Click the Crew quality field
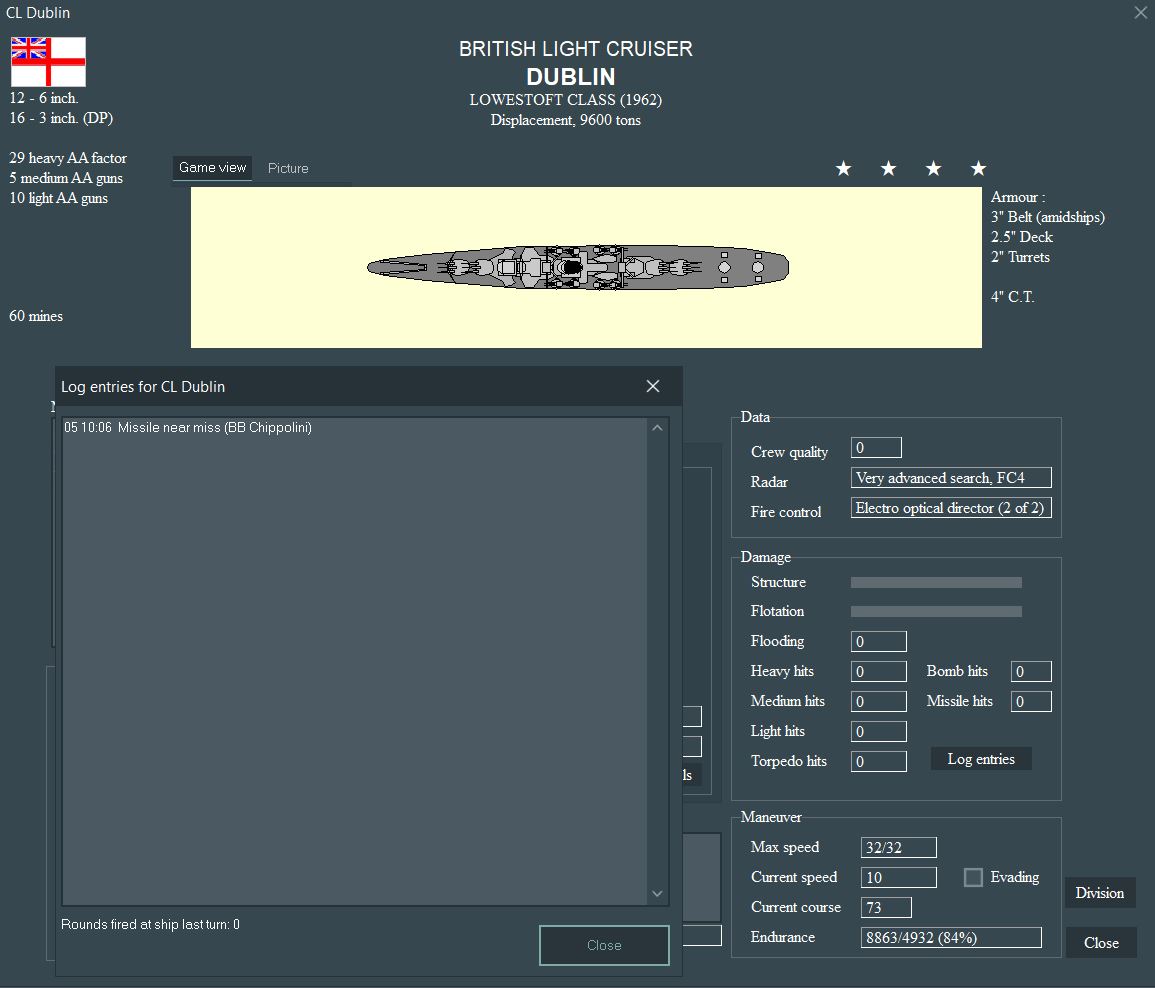Image resolution: width=1155 pixels, height=988 pixels. pos(876,447)
